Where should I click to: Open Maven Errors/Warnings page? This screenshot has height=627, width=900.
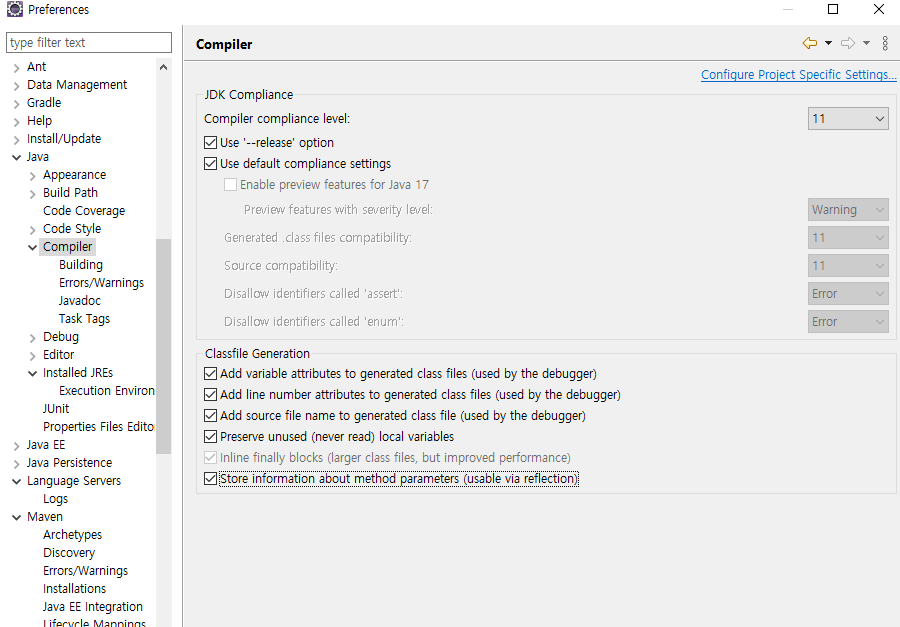click(x=86, y=571)
